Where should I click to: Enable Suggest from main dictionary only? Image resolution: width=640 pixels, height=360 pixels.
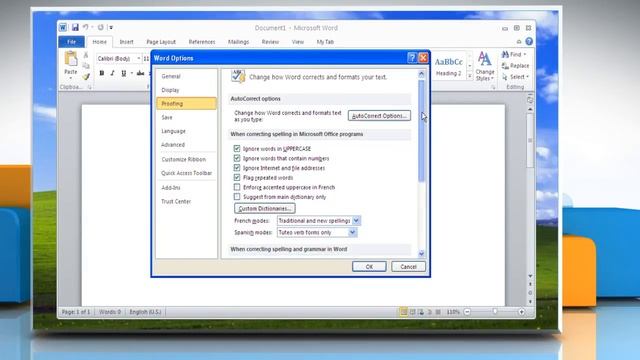pyautogui.click(x=237, y=197)
